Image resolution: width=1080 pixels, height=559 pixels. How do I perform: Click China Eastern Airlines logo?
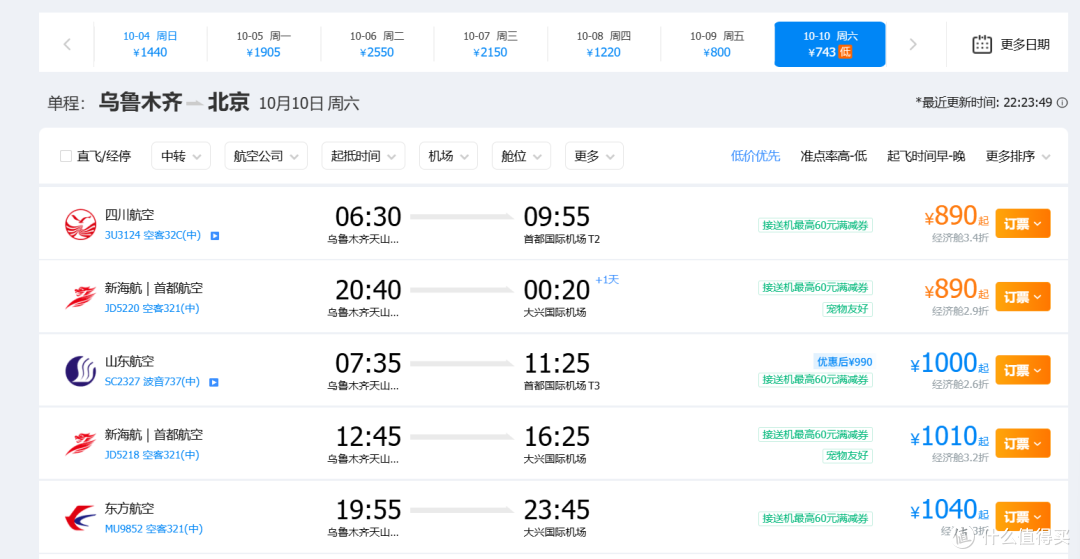(81, 518)
